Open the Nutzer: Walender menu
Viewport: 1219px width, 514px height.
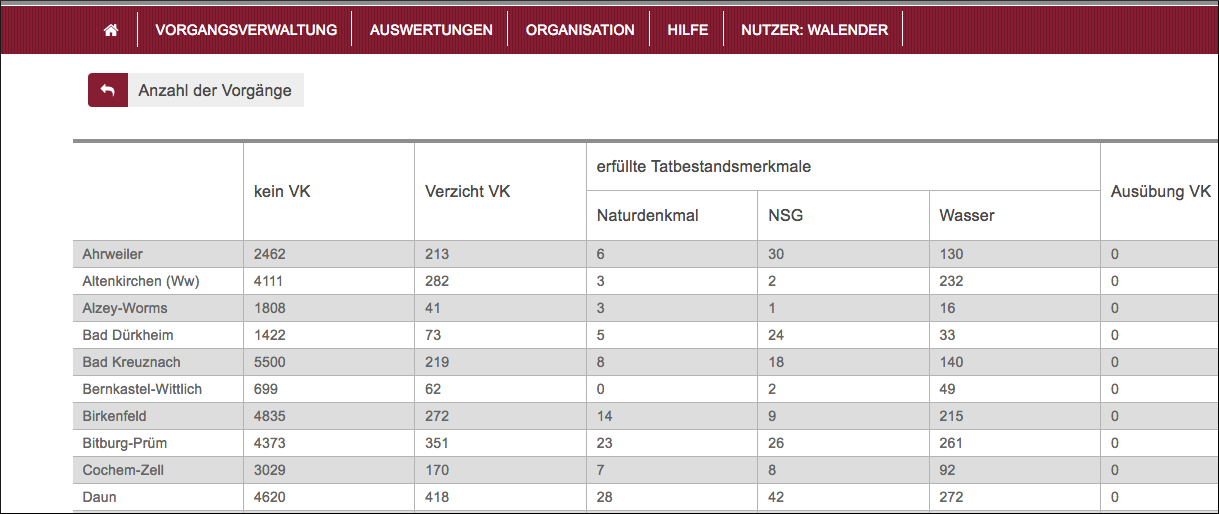(x=814, y=30)
